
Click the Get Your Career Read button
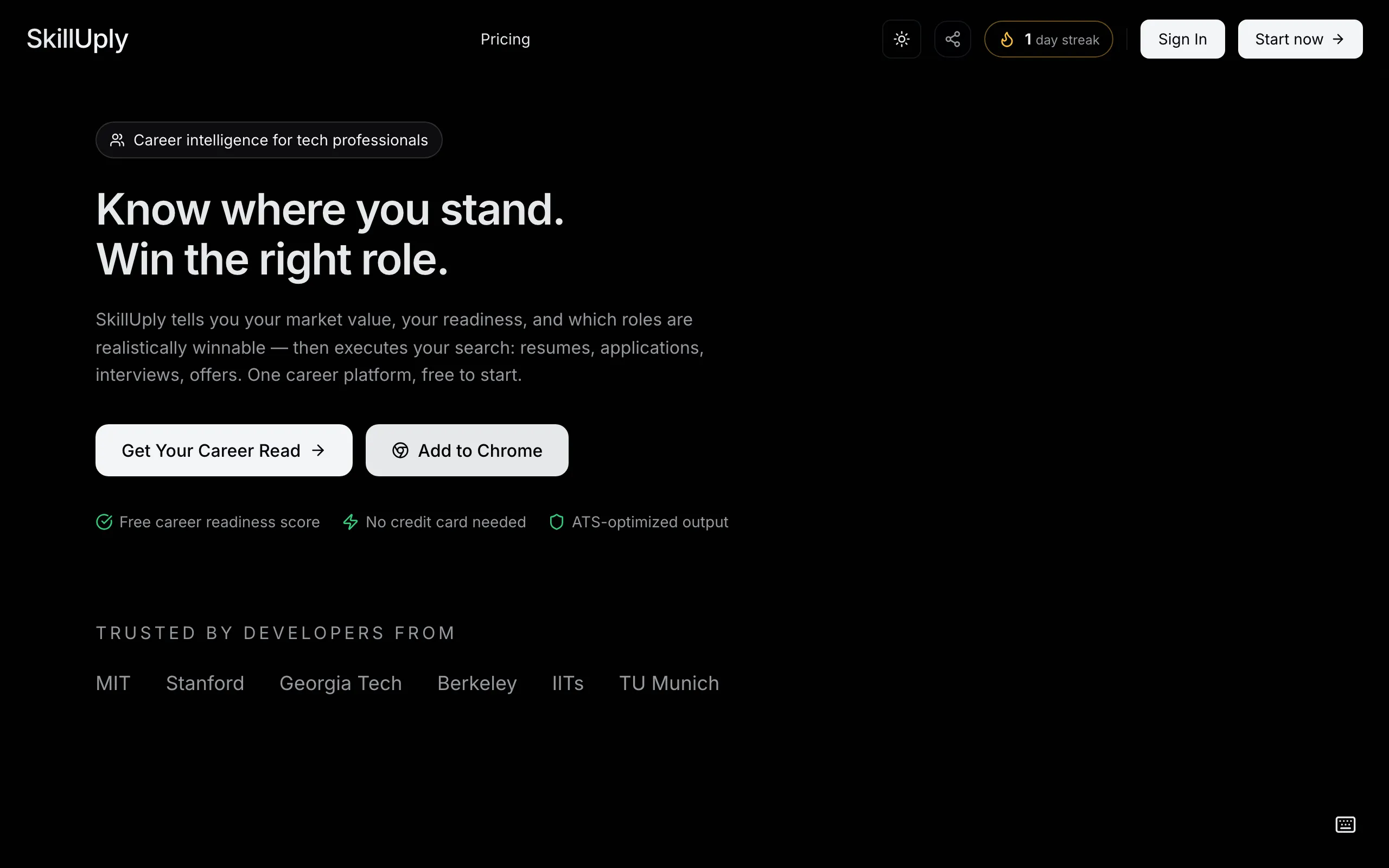point(224,450)
